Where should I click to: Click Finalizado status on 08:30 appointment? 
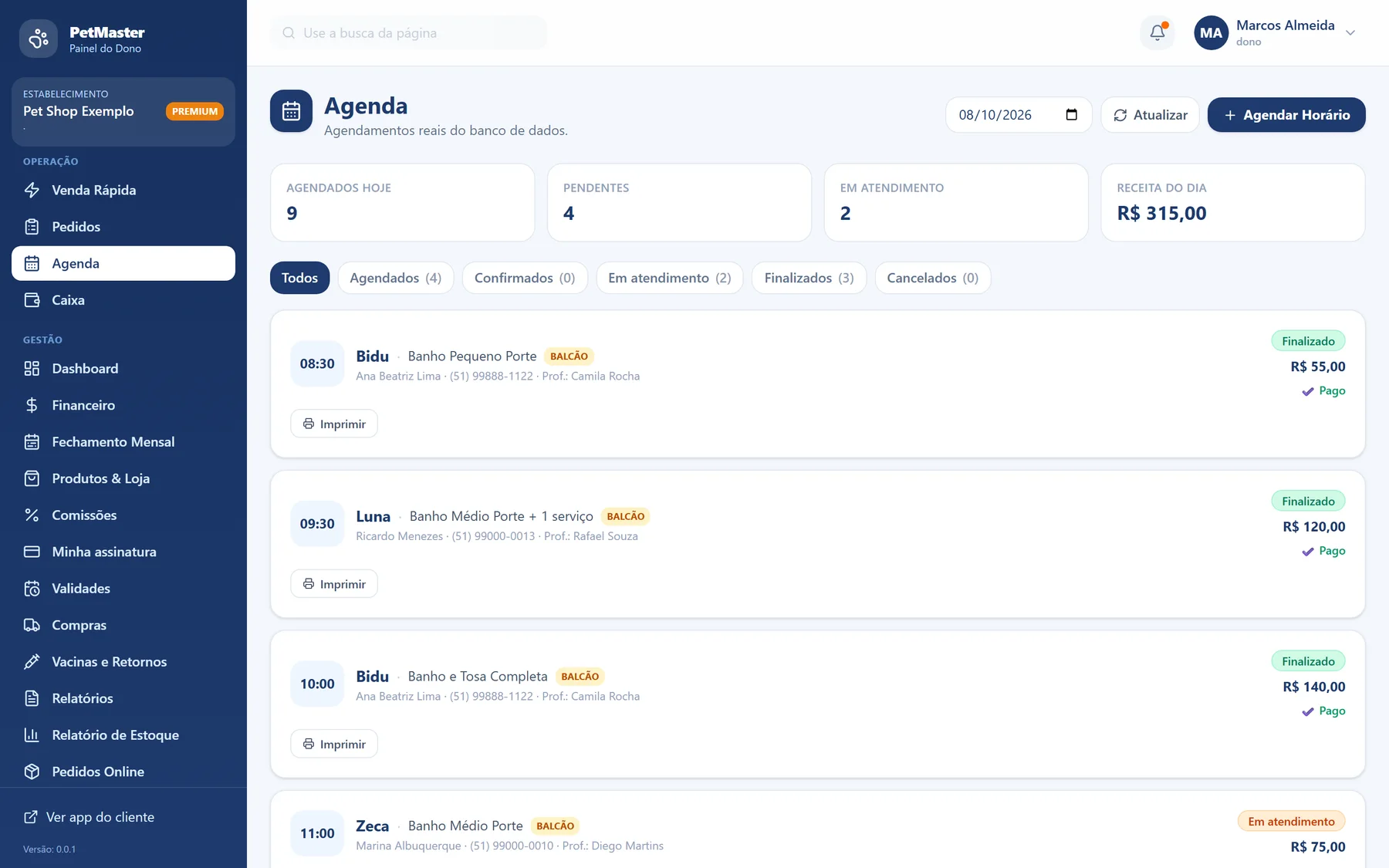coord(1308,341)
